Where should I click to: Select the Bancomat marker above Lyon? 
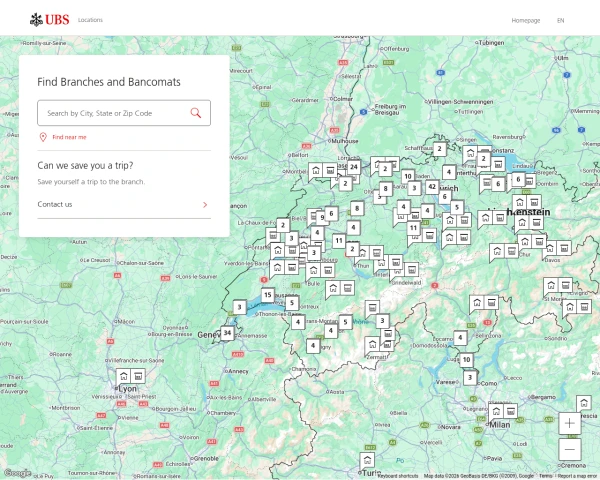(138, 376)
